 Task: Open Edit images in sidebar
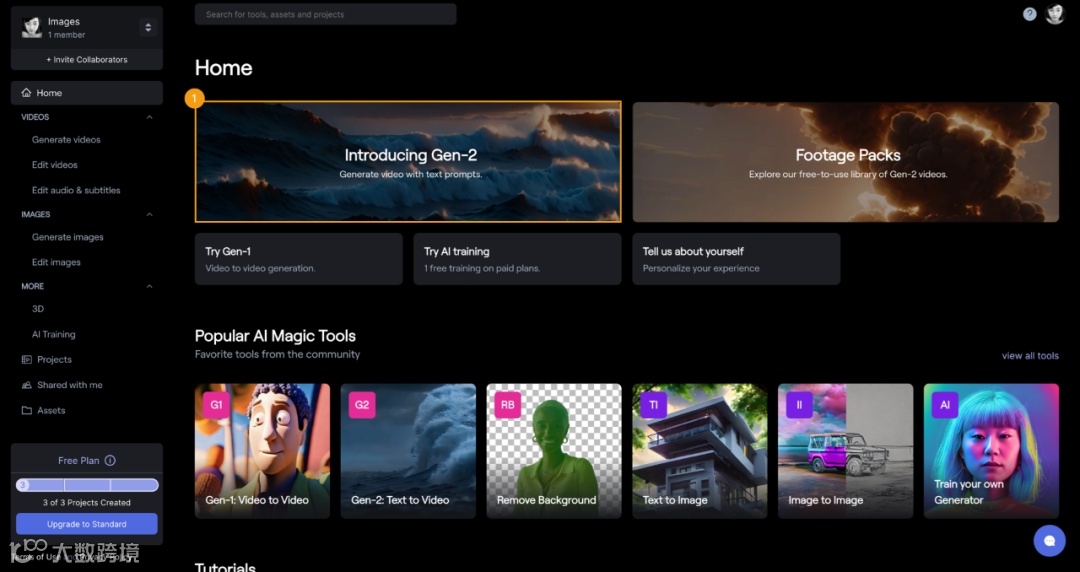tap(56, 263)
